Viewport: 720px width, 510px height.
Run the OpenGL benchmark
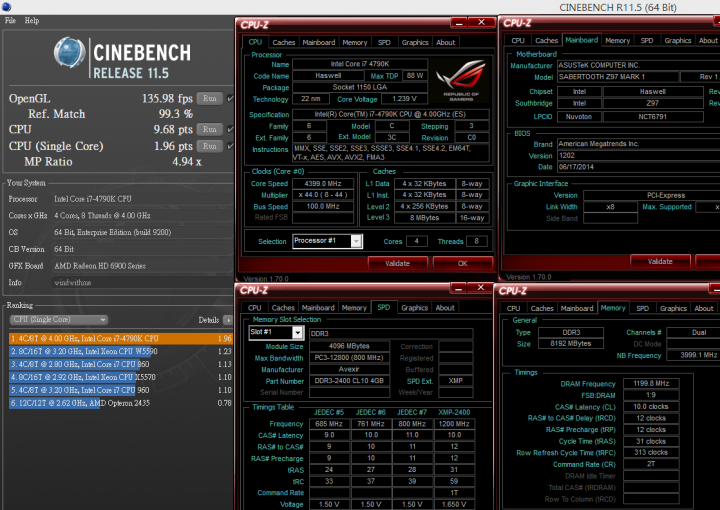point(210,98)
